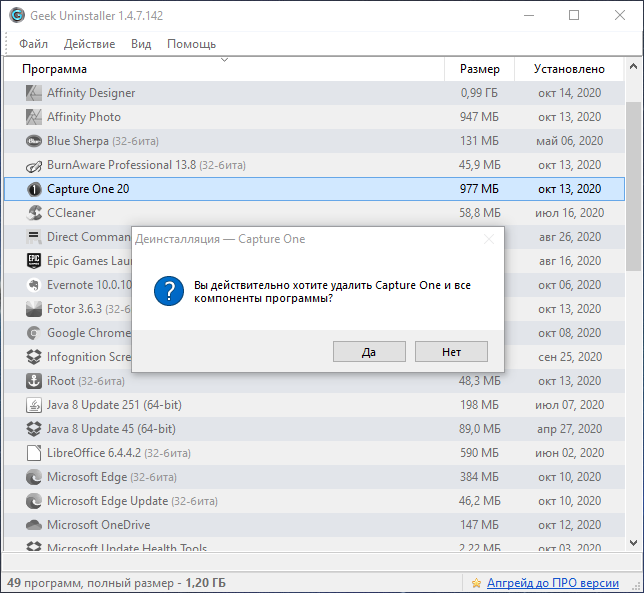Screen dimensions: 644x593
Task: Sort list by Размер column header
Action: pos(480,69)
